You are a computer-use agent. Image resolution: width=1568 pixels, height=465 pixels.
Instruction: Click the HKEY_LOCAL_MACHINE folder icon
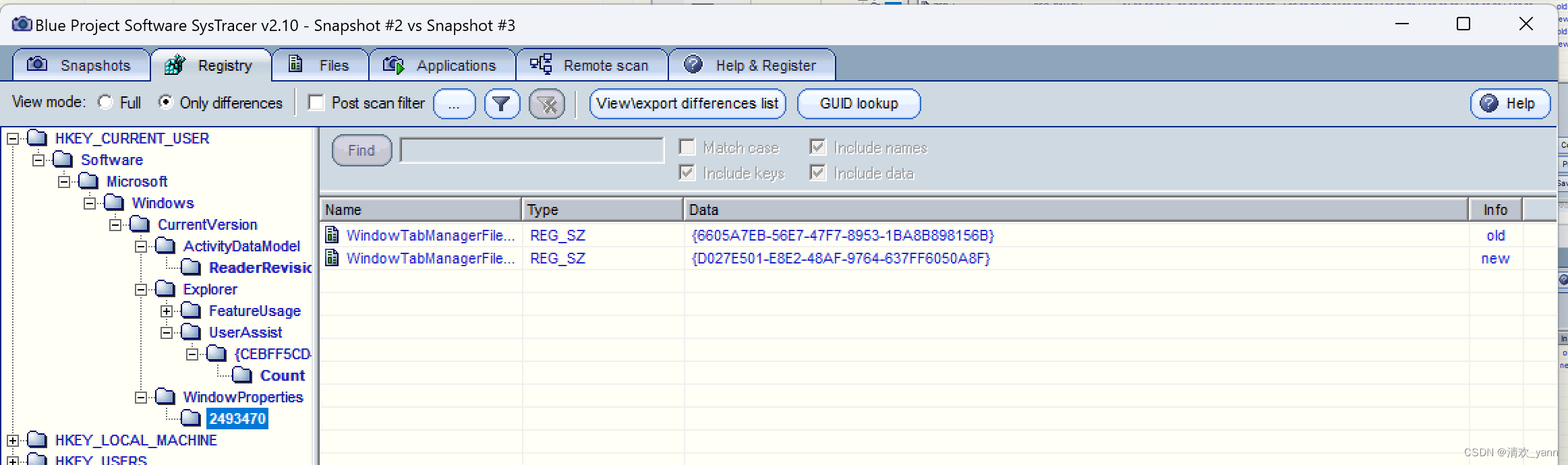(37, 440)
